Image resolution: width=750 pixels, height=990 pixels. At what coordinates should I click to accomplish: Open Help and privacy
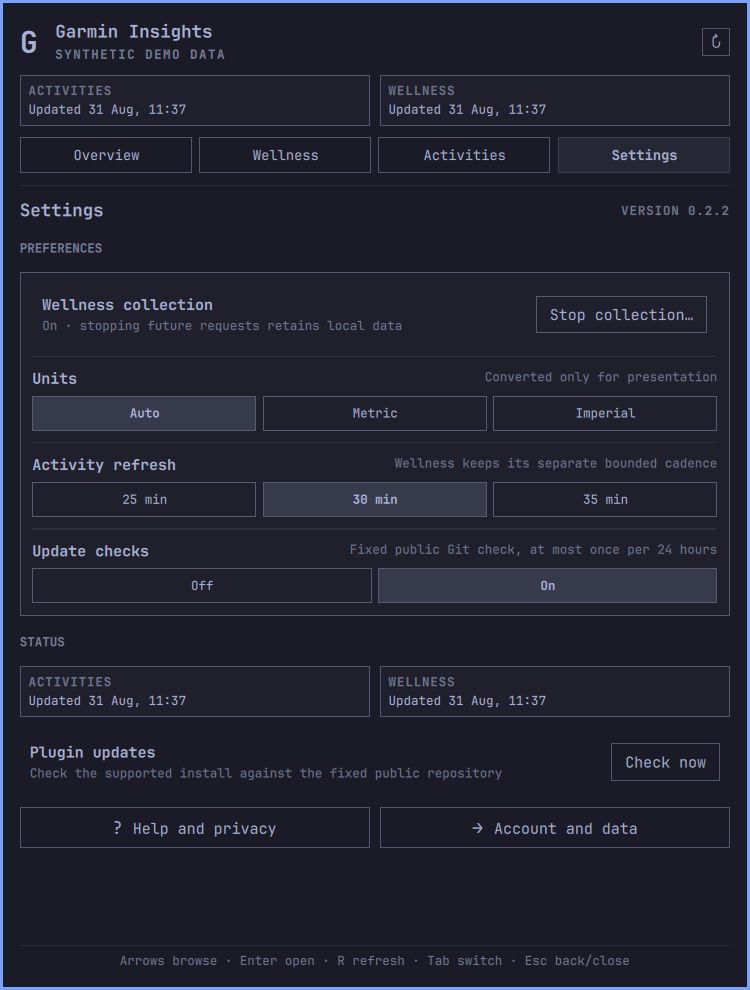[x=194, y=828]
